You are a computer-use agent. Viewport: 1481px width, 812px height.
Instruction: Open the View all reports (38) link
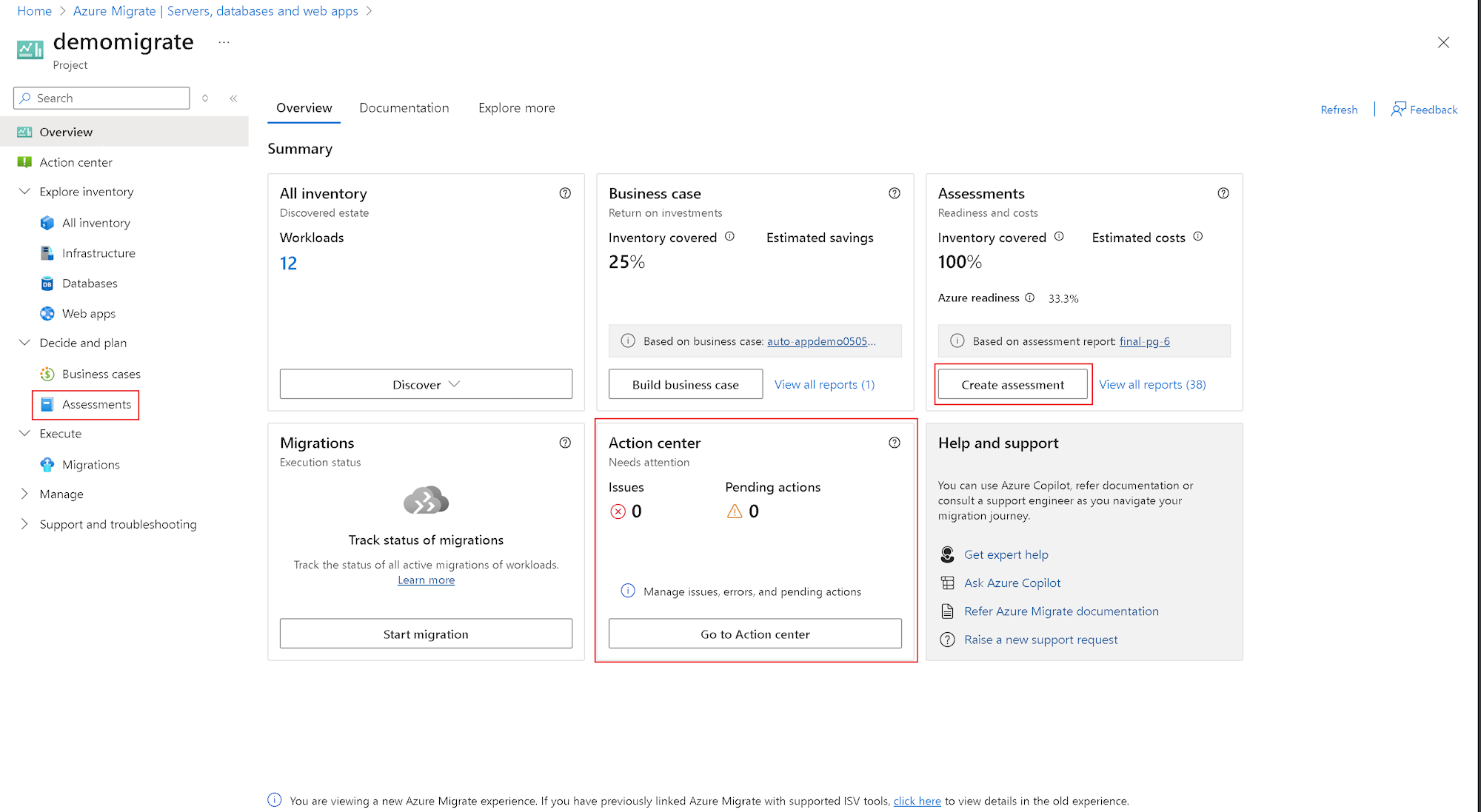(1152, 384)
